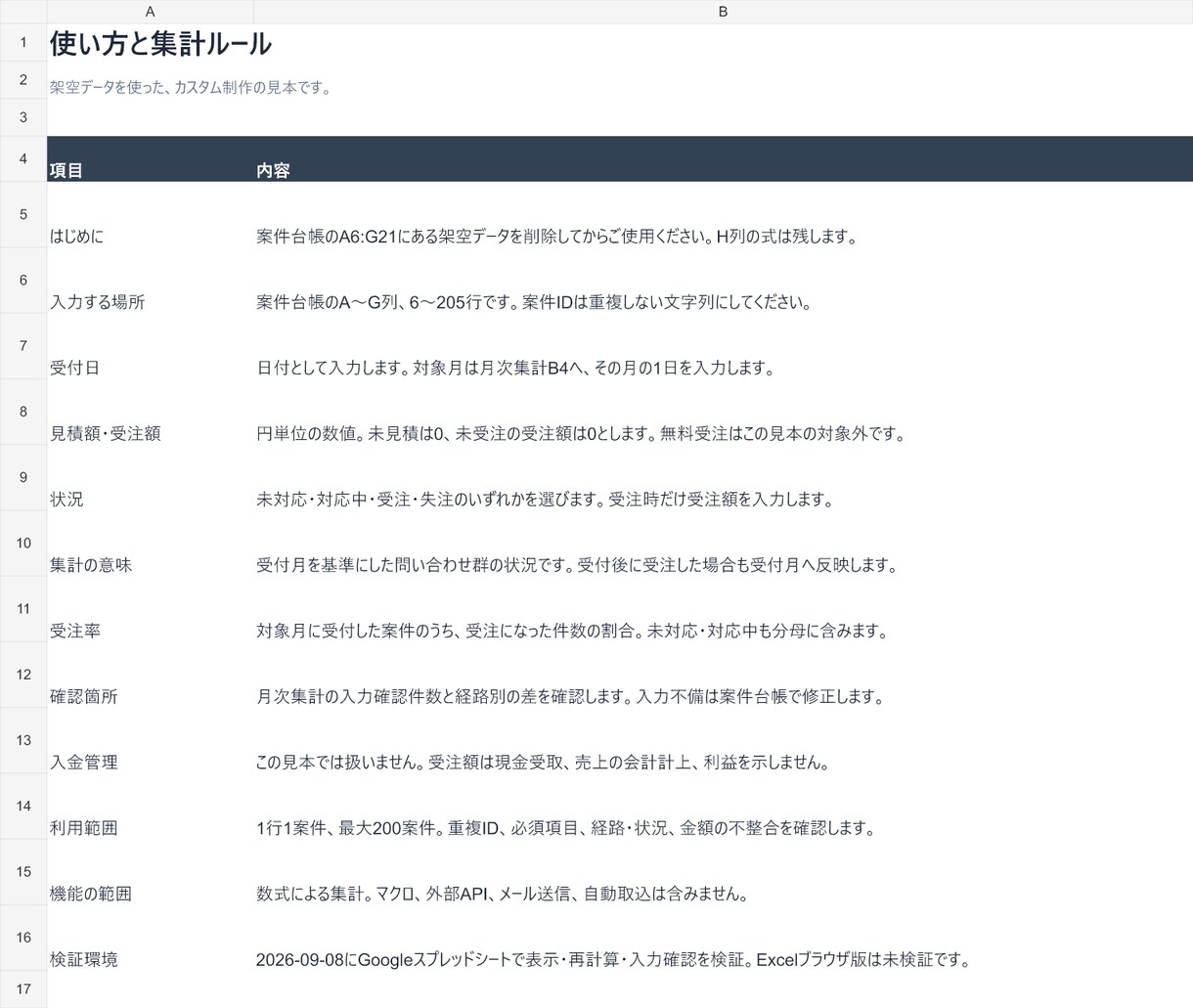Select column B header

(x=723, y=12)
